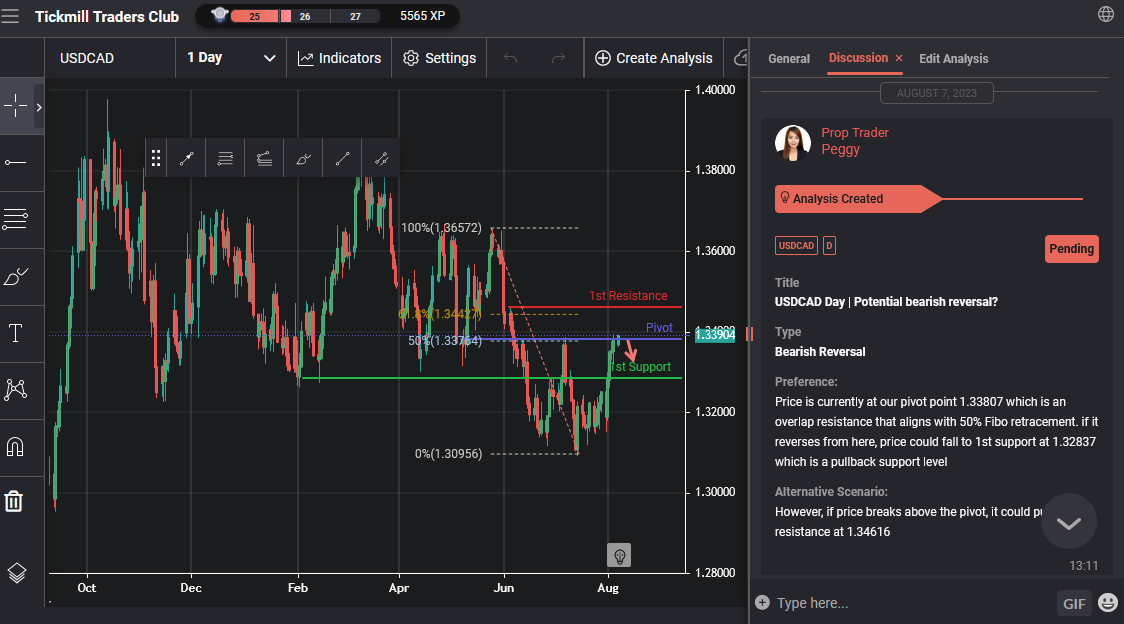The width and height of the screenshot is (1124, 624).
Task: Open Peggy's profile avatar
Action: click(793, 142)
